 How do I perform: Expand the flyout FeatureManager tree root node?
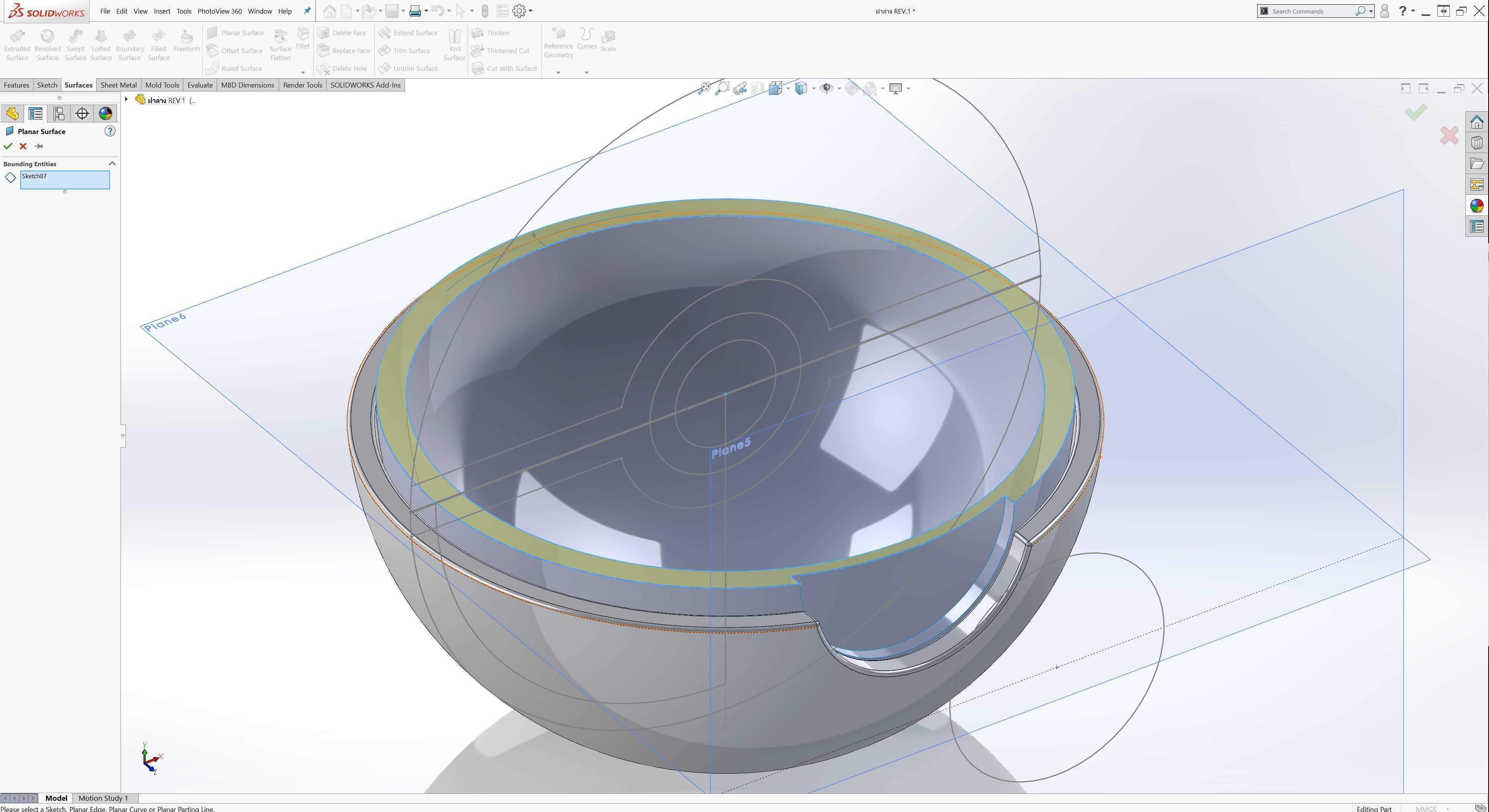tap(126, 100)
